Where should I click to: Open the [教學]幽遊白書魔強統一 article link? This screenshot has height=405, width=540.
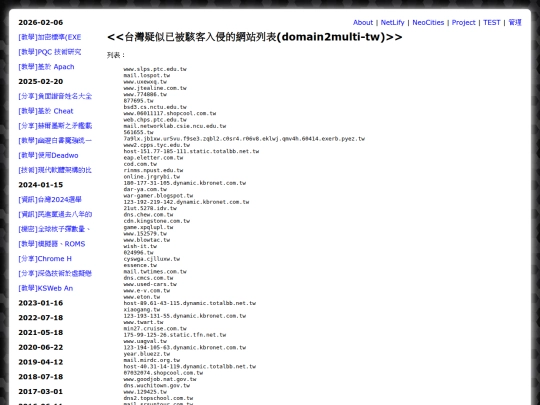[x=55, y=141]
